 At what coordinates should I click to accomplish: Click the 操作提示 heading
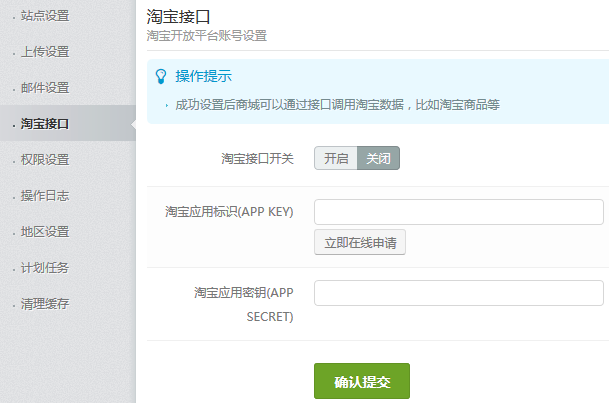pyautogui.click(x=204, y=76)
